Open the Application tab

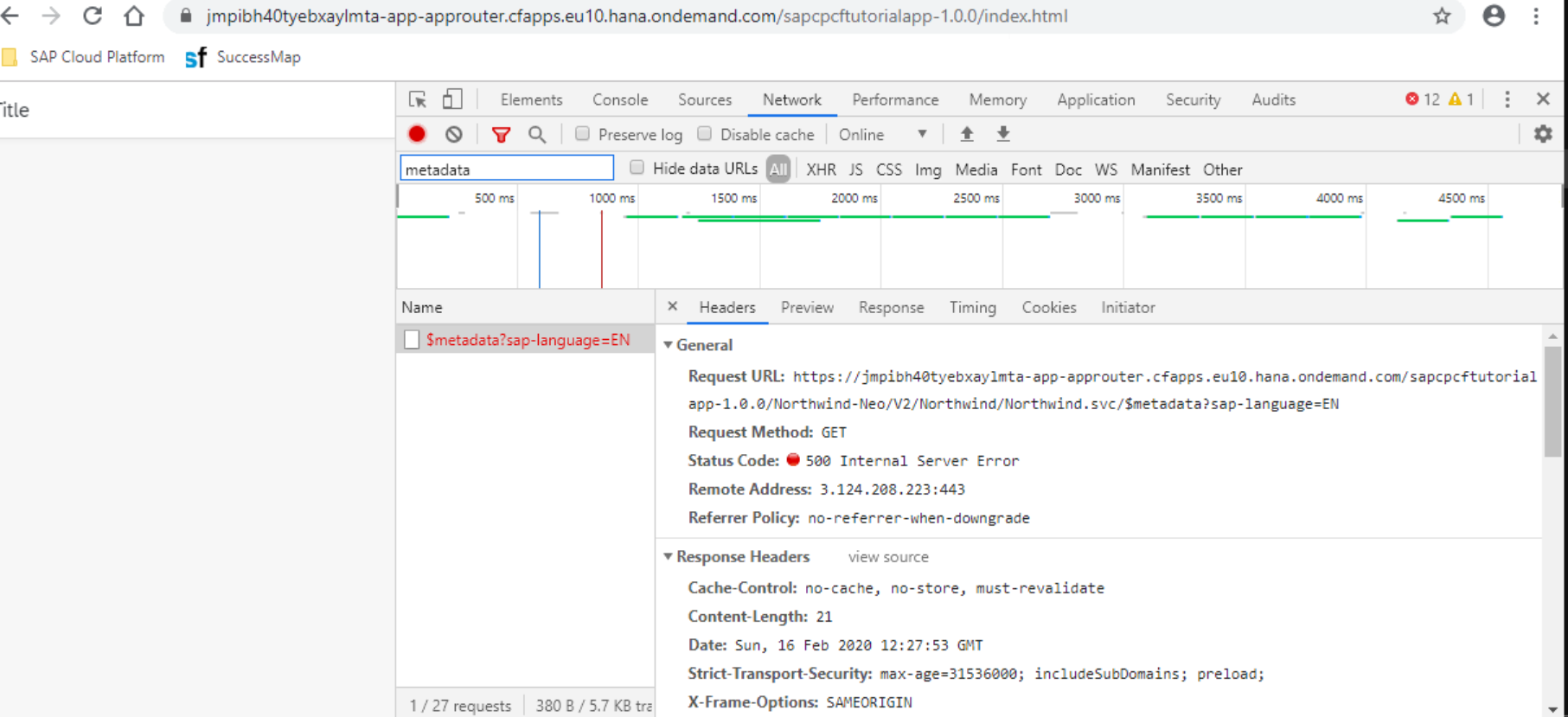[1096, 99]
